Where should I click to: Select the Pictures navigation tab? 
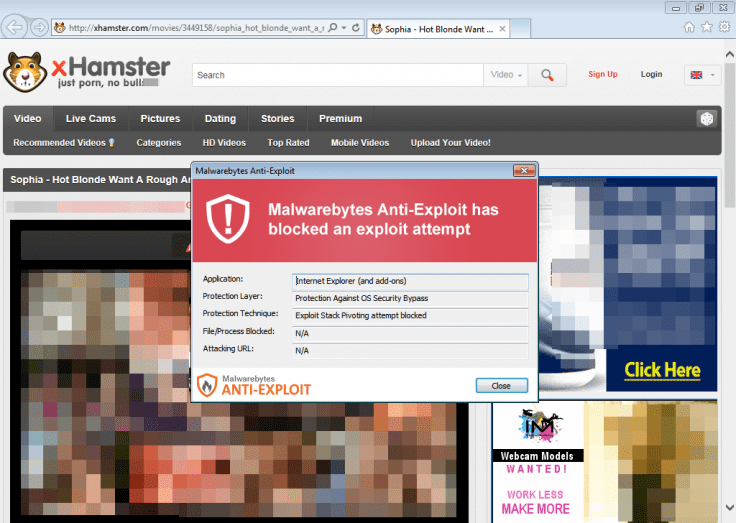click(x=160, y=119)
